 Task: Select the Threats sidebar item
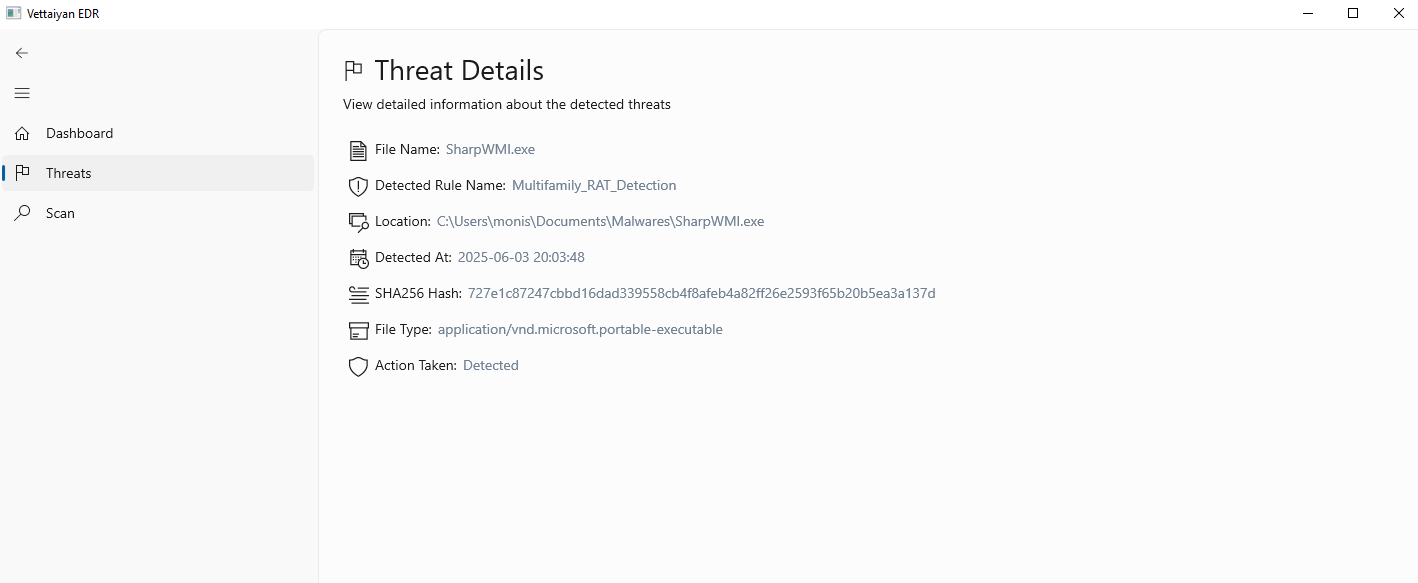pos(68,173)
